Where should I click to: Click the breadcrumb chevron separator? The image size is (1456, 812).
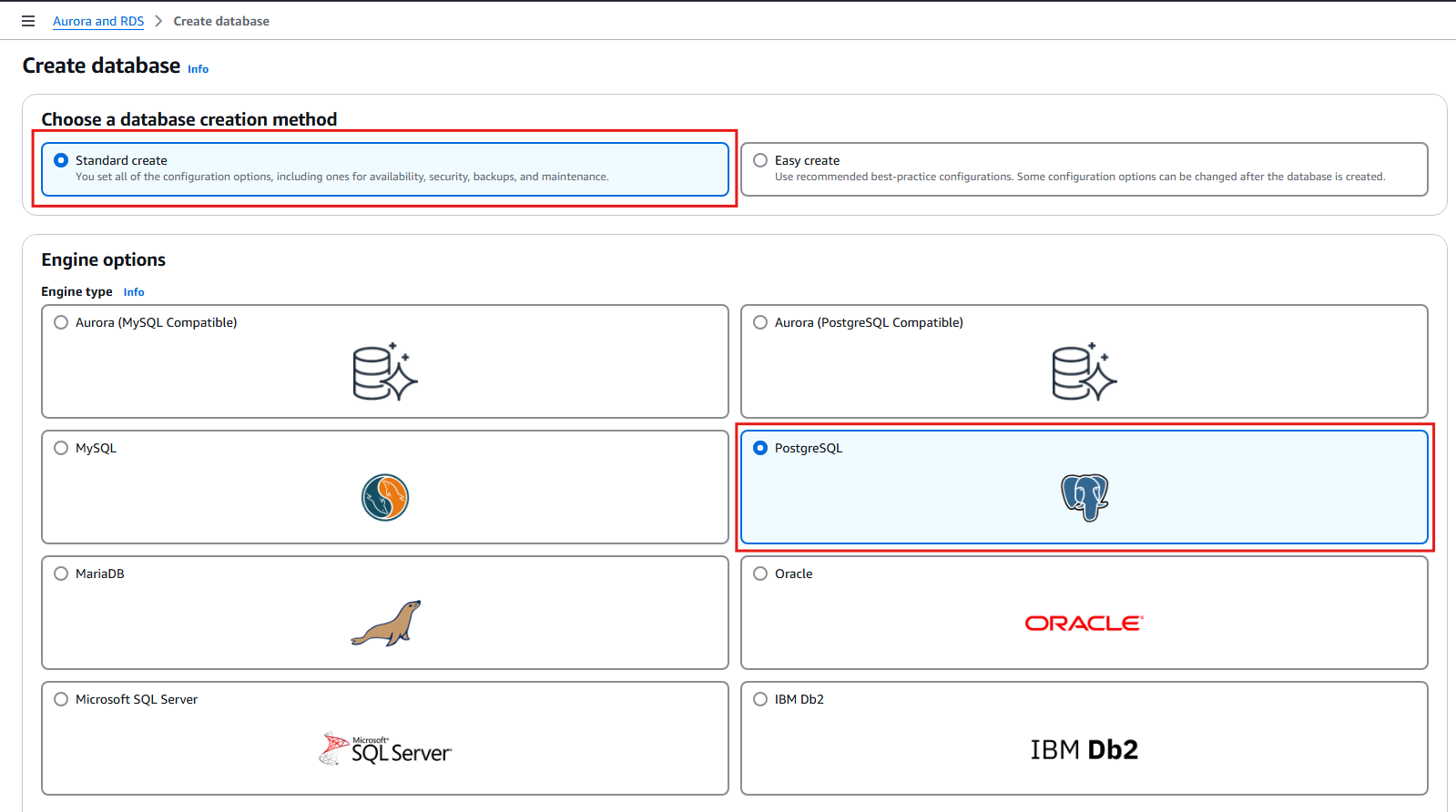click(158, 21)
